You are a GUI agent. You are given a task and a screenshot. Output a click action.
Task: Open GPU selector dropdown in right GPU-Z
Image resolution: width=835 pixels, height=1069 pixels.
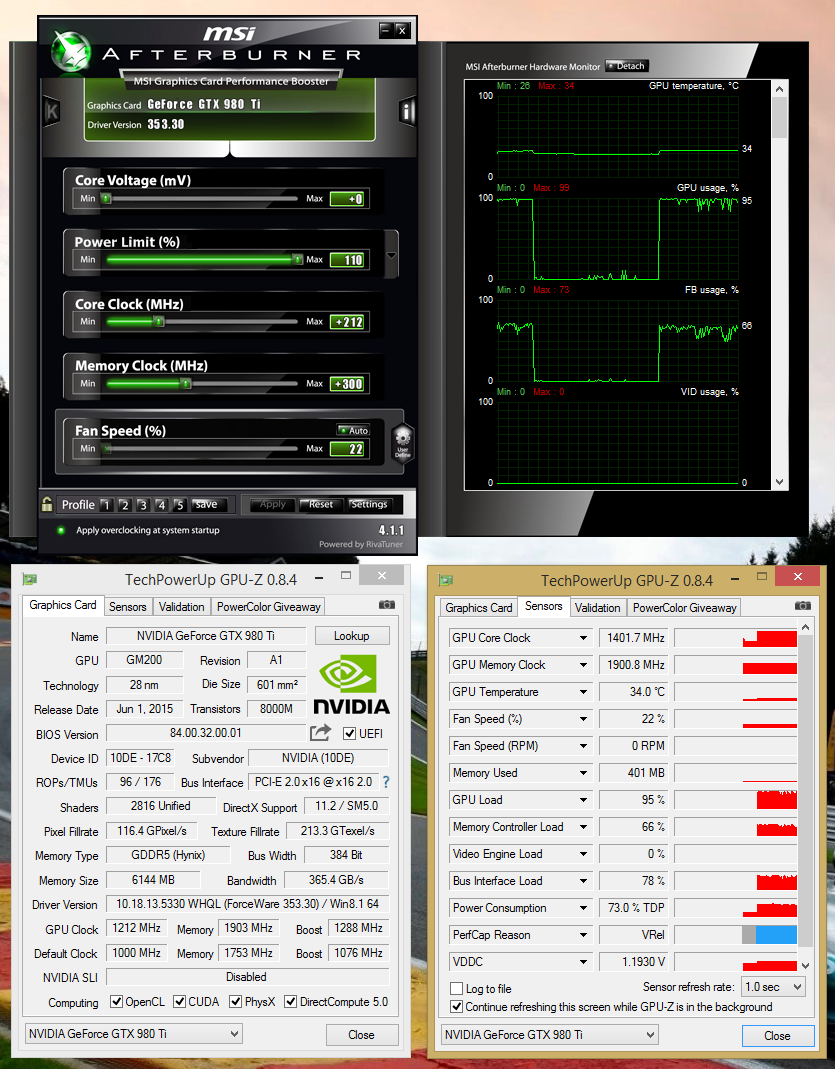coord(549,1034)
